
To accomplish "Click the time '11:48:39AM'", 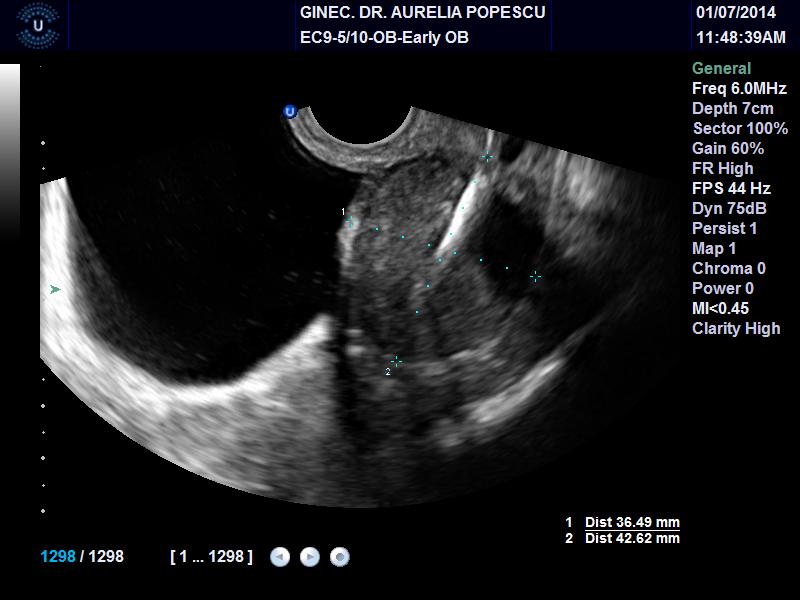I will point(741,37).
